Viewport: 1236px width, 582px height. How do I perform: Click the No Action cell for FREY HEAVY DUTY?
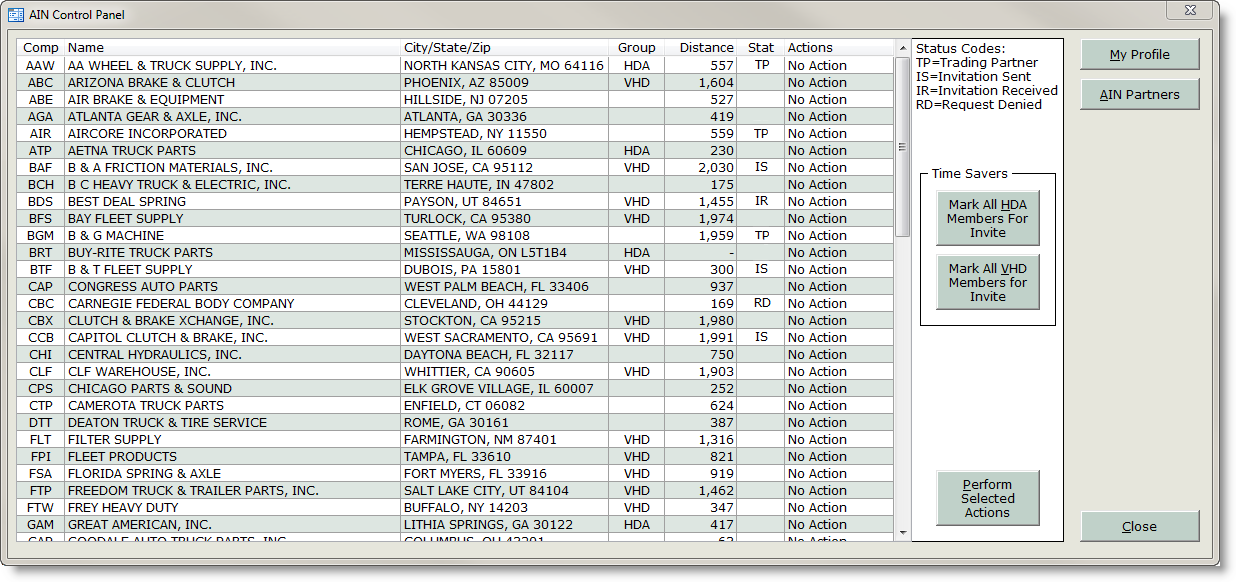click(838, 508)
